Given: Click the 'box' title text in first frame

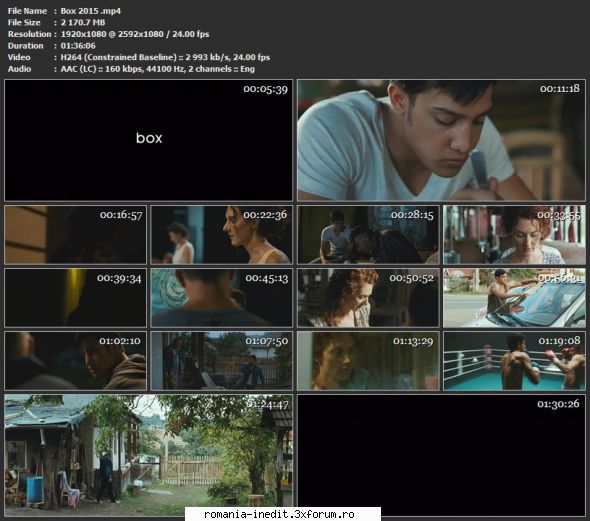Looking at the screenshot, I should click(x=149, y=138).
